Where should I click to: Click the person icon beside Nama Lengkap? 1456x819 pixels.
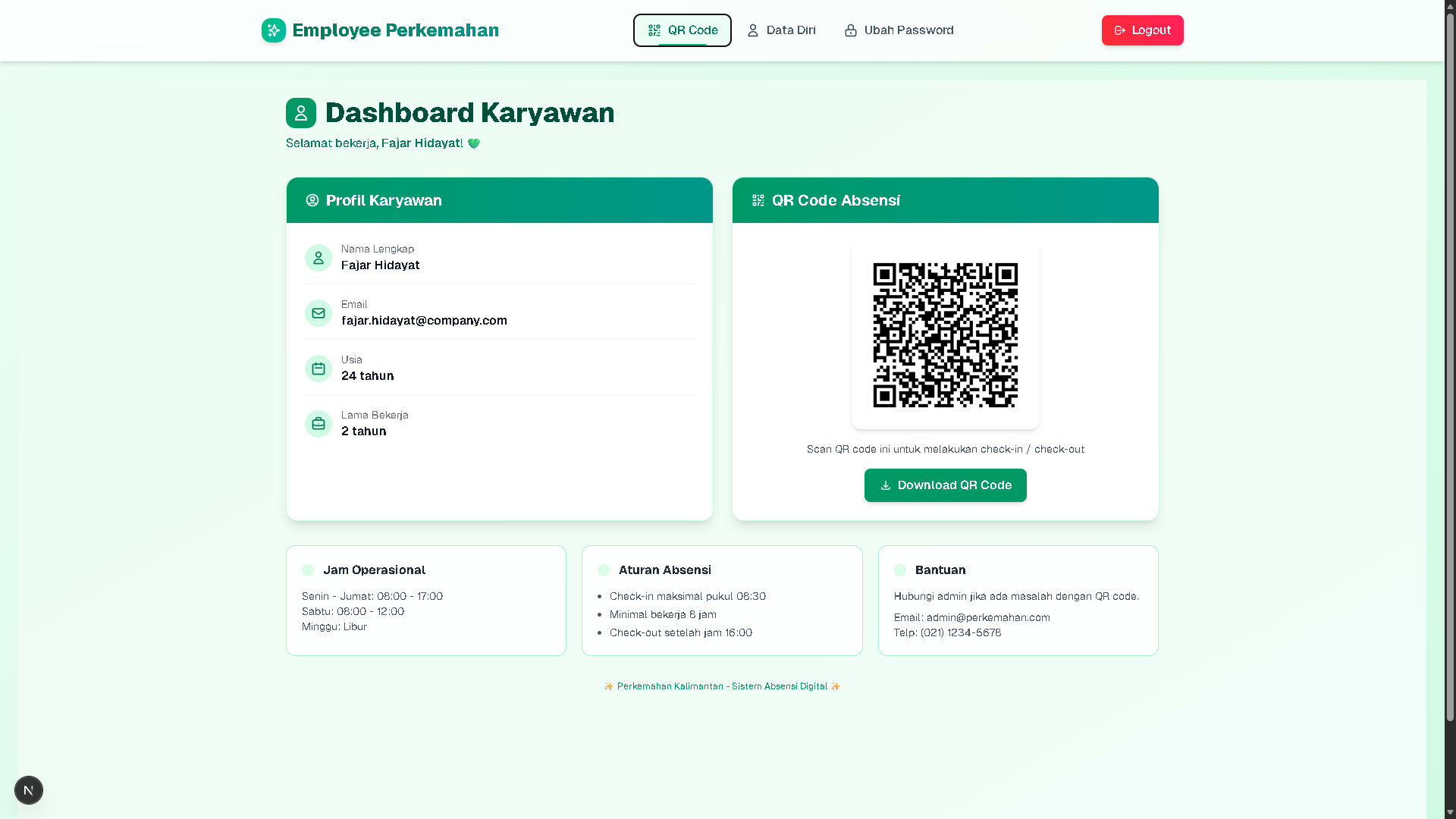click(318, 258)
